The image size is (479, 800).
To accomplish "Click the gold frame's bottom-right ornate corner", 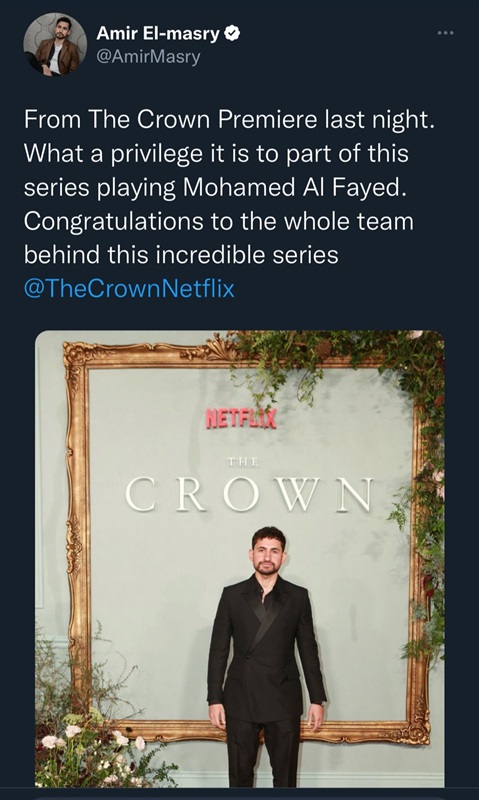I will point(415,724).
